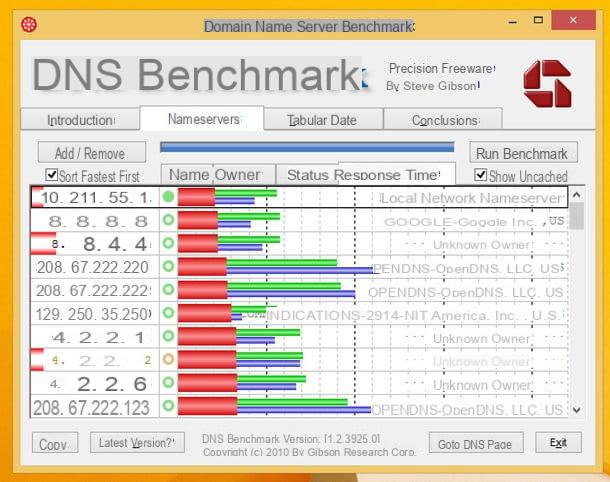
Task: Switch to the Conclusions tab
Action: point(443,120)
